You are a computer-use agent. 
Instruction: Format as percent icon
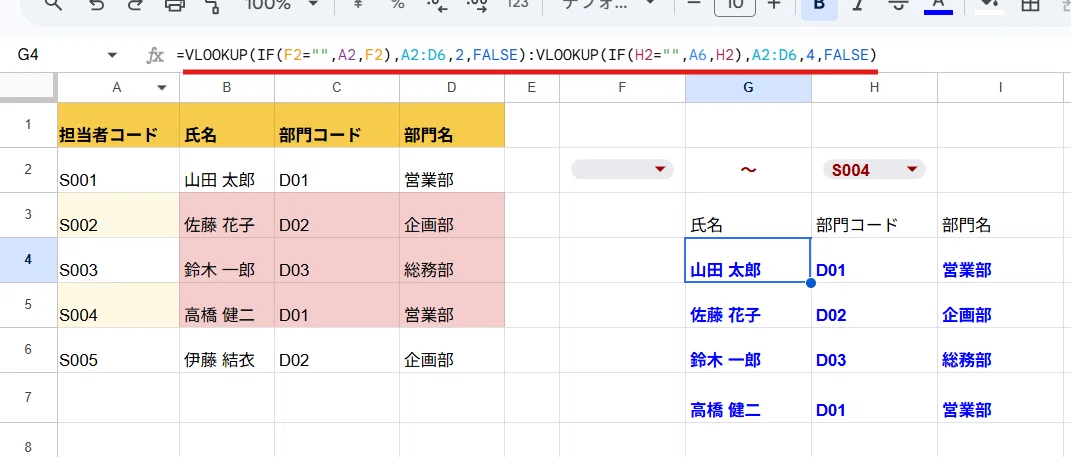pos(398,4)
